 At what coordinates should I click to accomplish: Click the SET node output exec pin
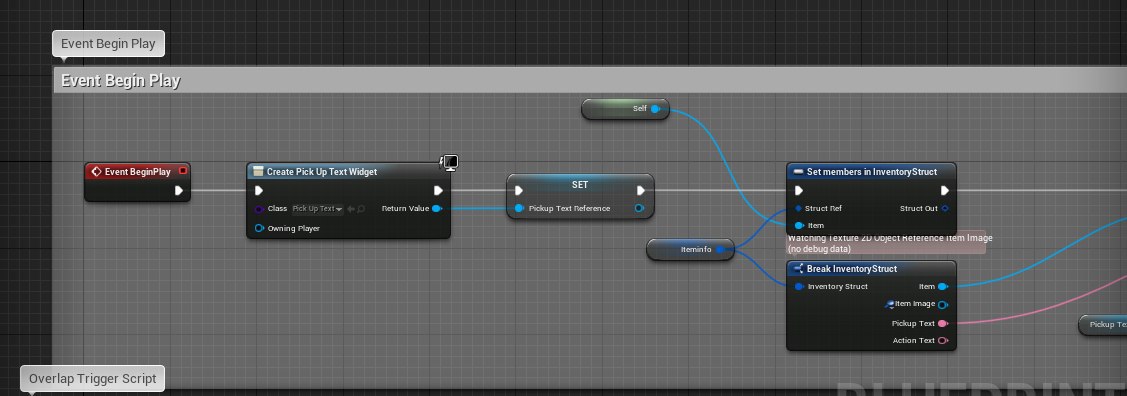tap(640, 190)
